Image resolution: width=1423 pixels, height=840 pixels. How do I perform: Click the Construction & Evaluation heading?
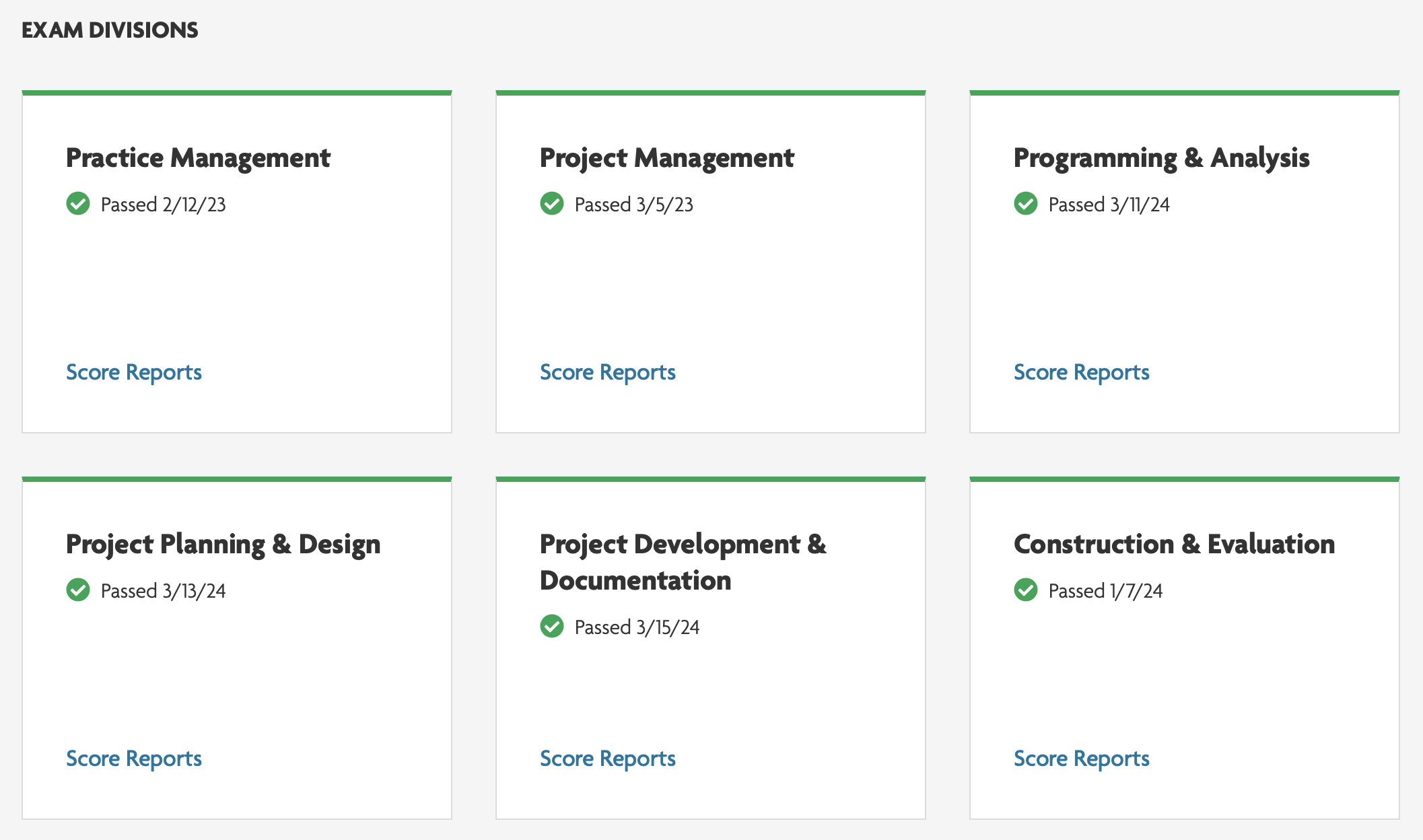1174,545
